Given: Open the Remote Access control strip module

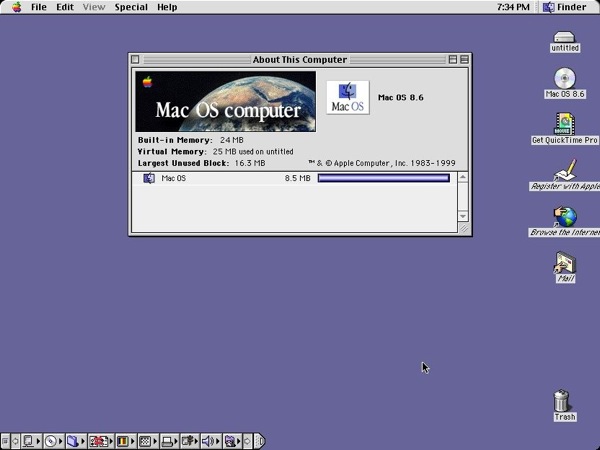Looking at the screenshot, I should coord(101,441).
